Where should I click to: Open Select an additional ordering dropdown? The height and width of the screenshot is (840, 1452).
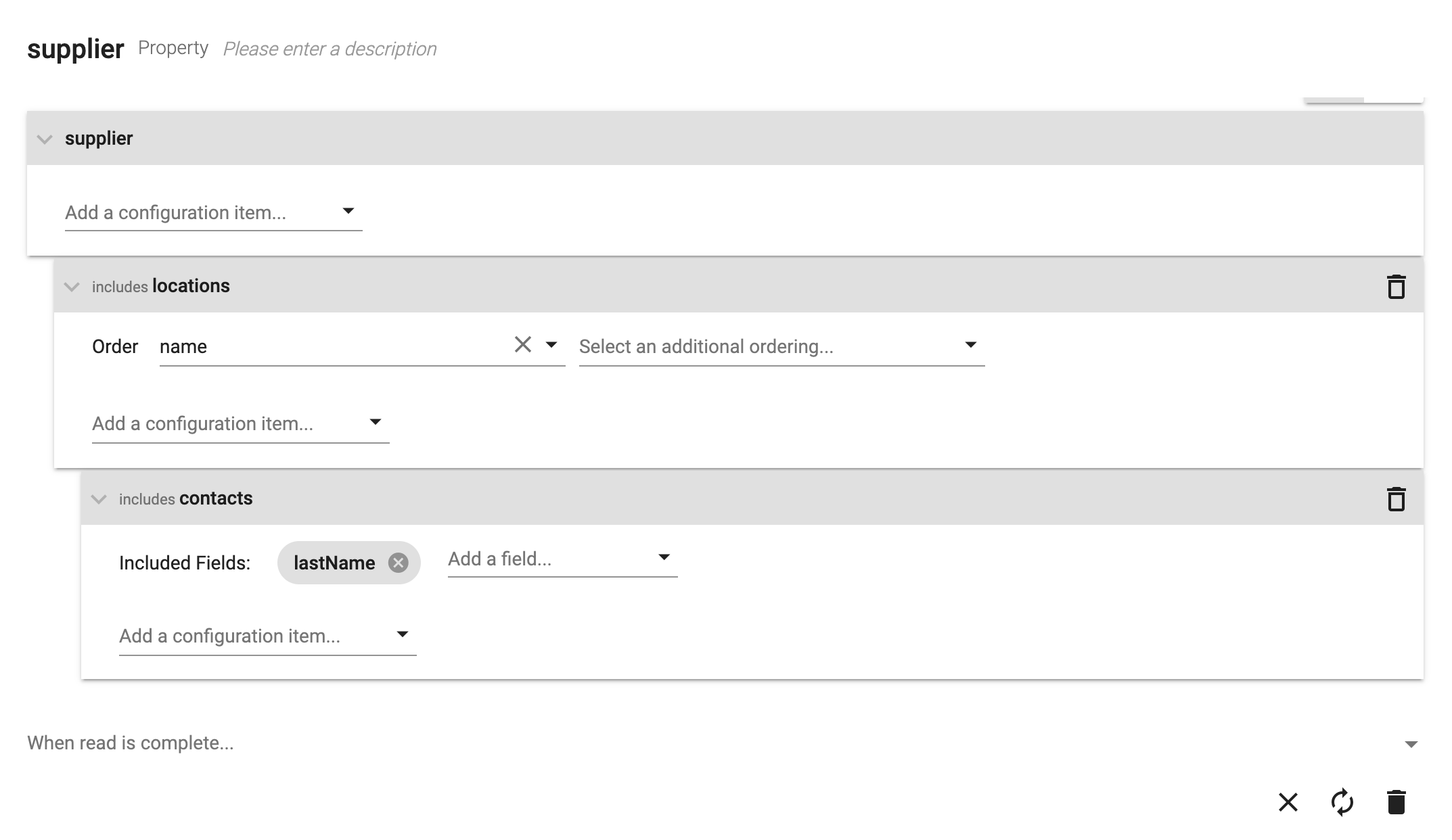(x=781, y=346)
